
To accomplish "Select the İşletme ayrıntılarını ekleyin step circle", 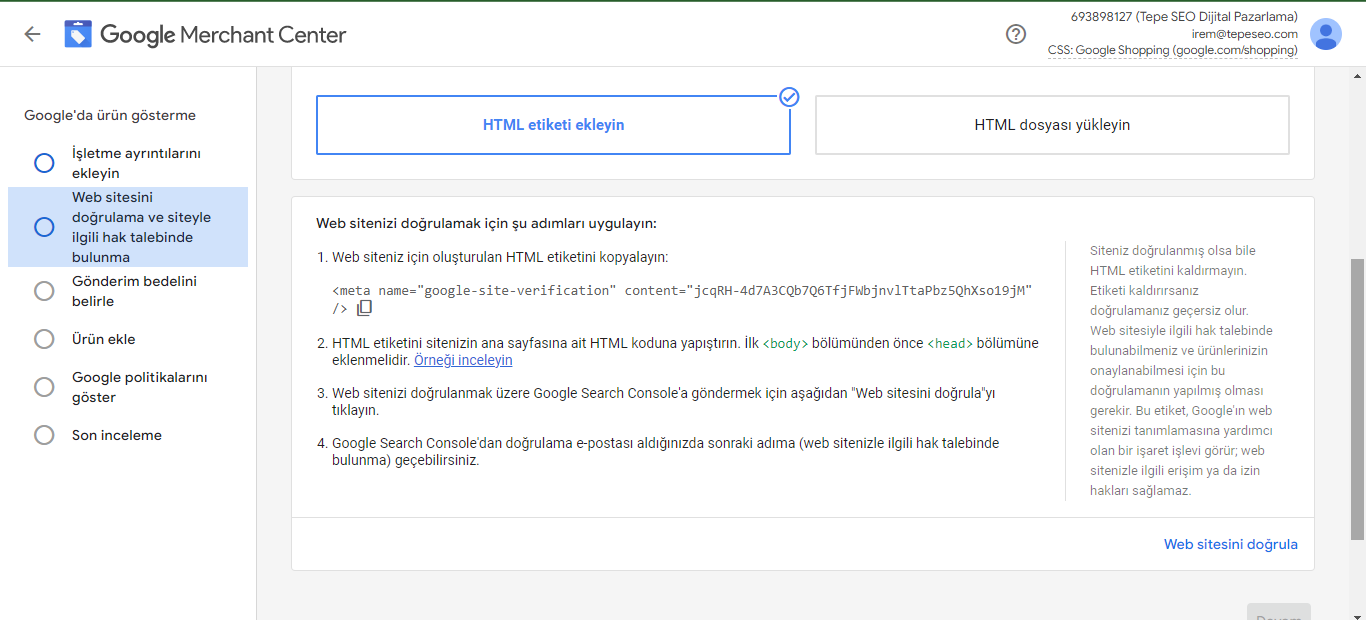I will coord(44,163).
